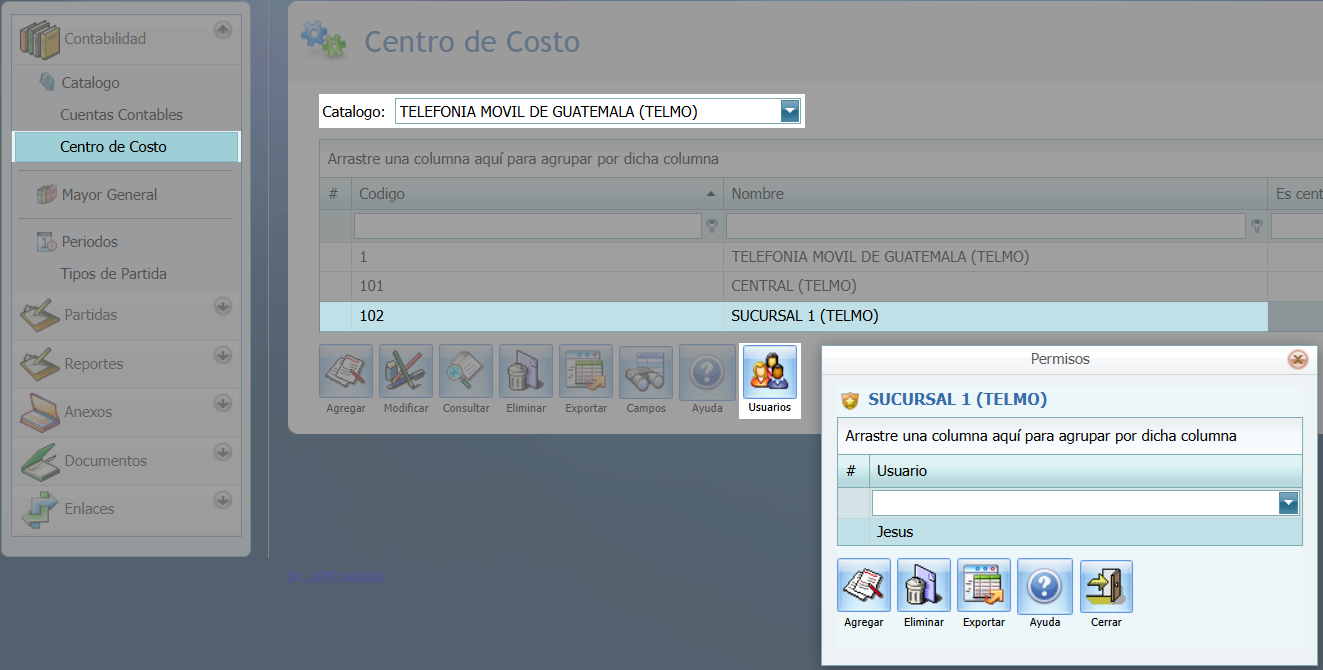Open Cuentas Contables menu item
The image size is (1323, 670).
pos(121,115)
